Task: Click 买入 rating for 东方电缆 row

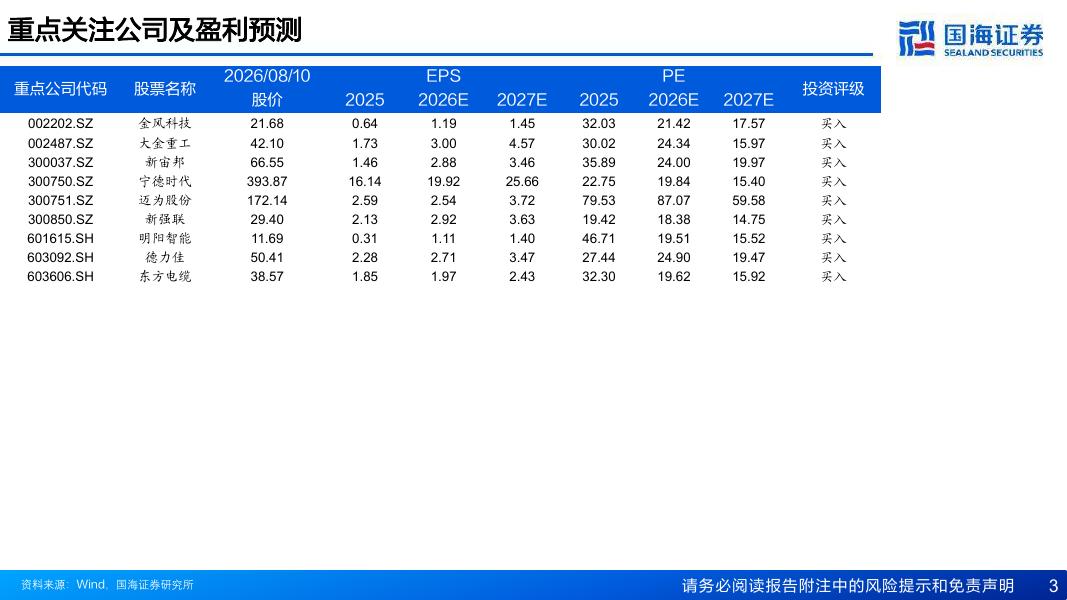Action: (833, 277)
